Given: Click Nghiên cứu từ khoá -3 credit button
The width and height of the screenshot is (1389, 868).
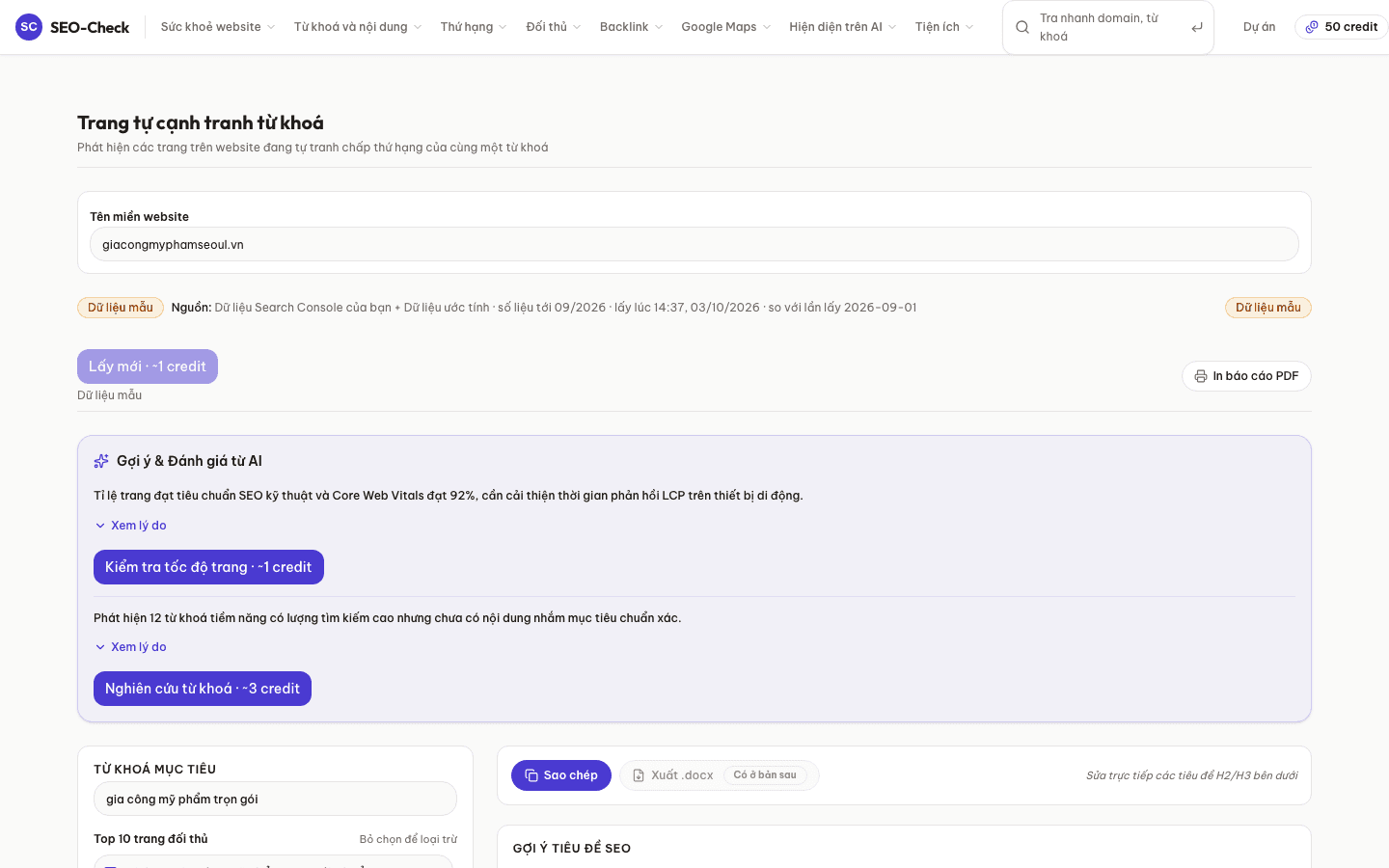Looking at the screenshot, I should pyautogui.click(x=203, y=689).
